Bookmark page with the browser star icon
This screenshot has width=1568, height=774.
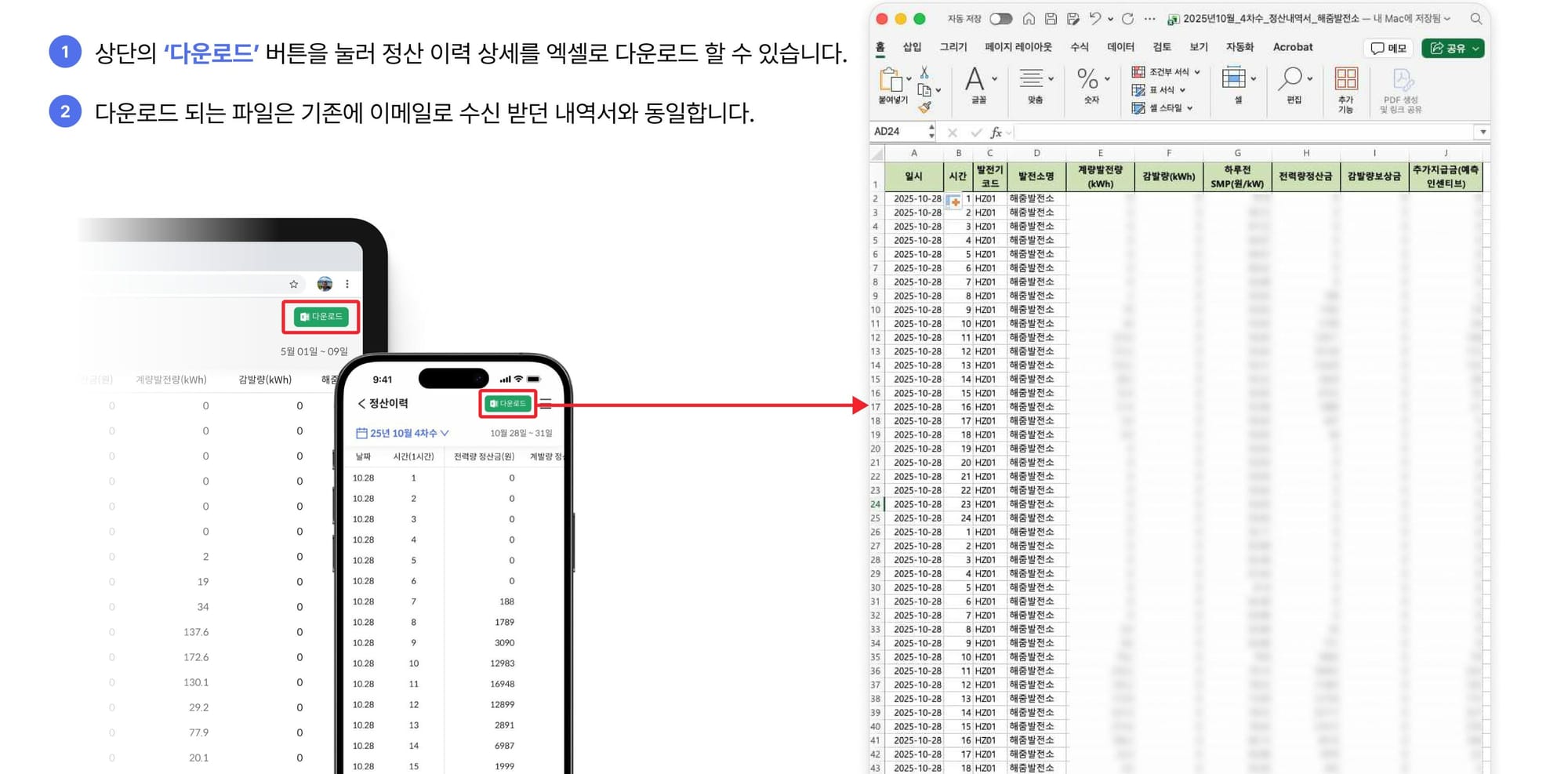point(294,284)
